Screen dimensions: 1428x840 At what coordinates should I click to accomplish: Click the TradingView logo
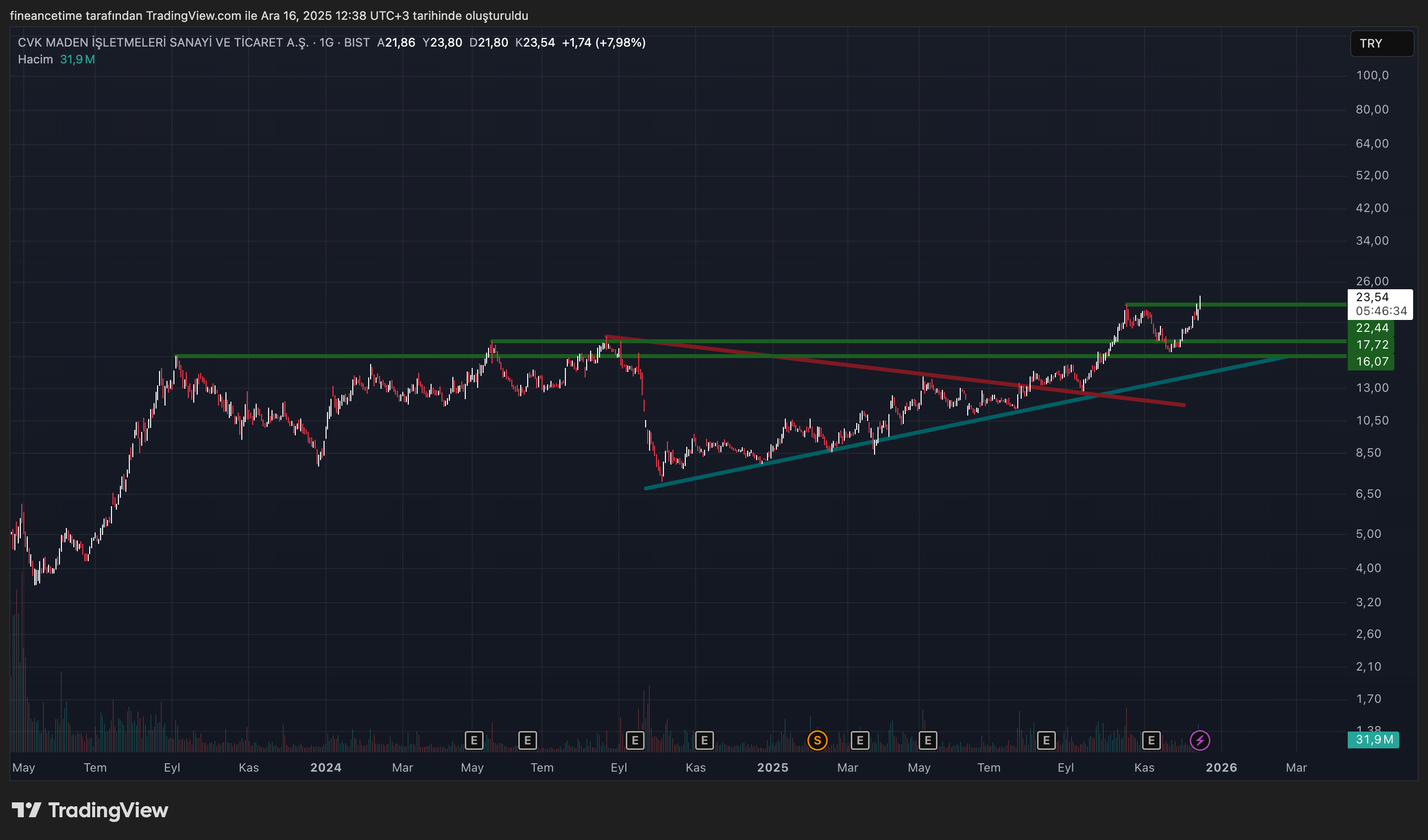coord(91,810)
